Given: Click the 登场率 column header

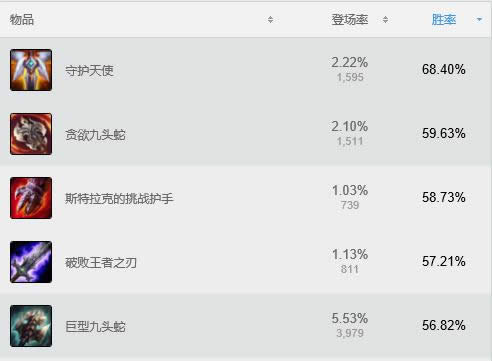Looking at the screenshot, I should [x=350, y=20].
